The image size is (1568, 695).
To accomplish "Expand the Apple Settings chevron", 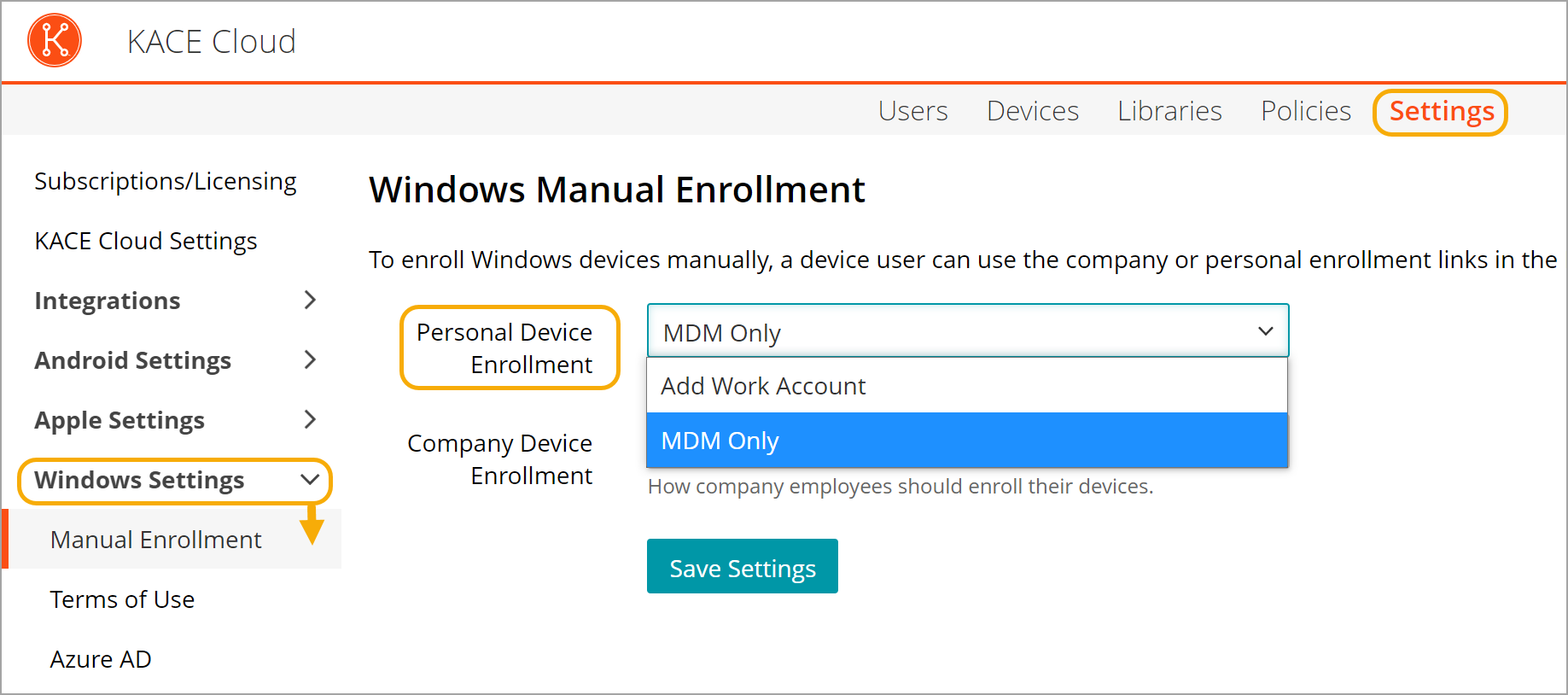I will point(310,419).
